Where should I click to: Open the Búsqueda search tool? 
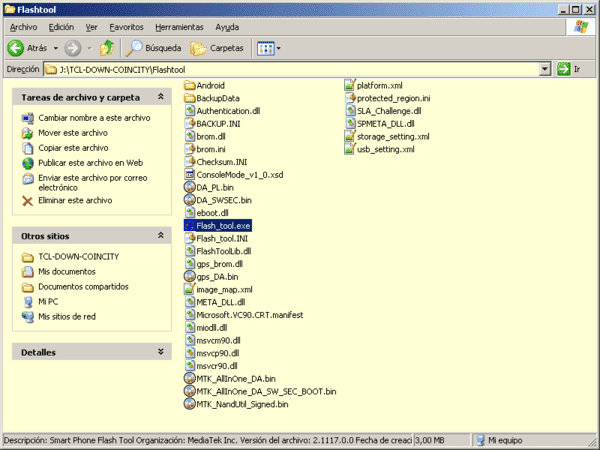pyautogui.click(x=154, y=48)
